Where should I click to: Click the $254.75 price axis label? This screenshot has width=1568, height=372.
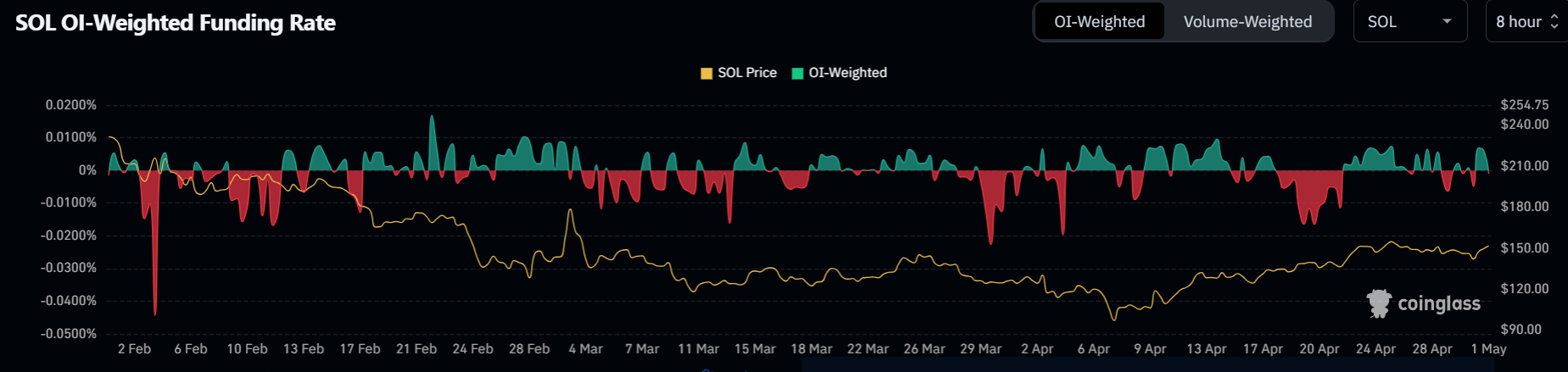(x=1524, y=105)
